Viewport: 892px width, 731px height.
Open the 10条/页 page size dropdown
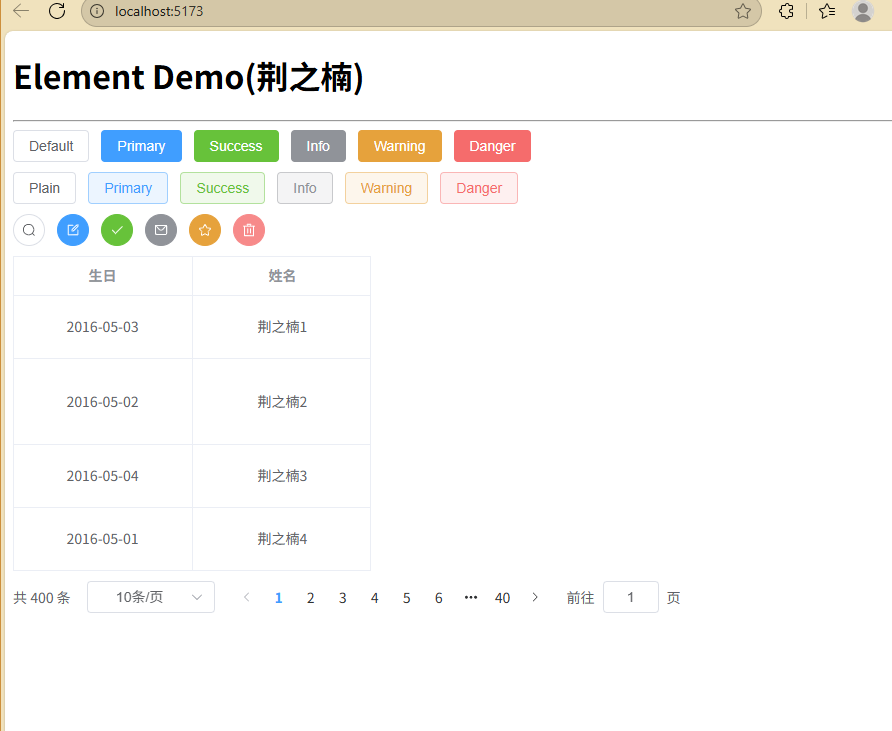pyautogui.click(x=151, y=597)
